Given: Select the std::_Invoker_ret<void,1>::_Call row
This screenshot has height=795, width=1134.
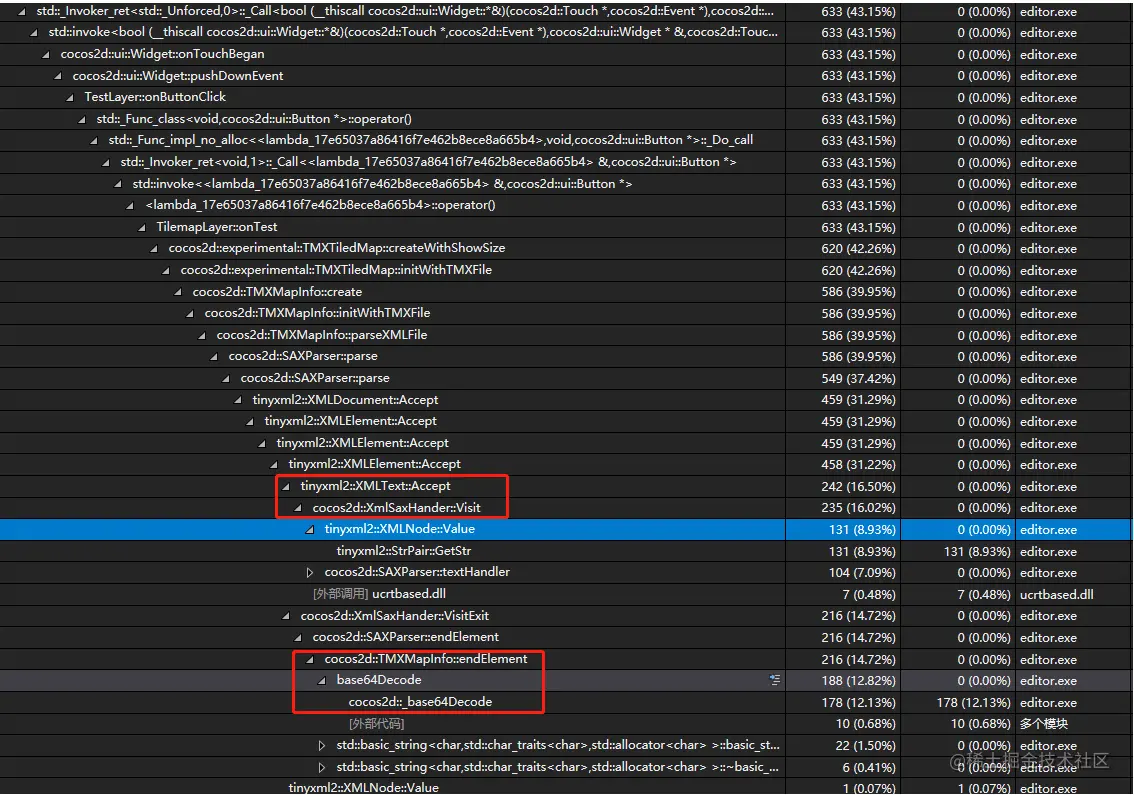Looking at the screenshot, I should click(566, 162).
